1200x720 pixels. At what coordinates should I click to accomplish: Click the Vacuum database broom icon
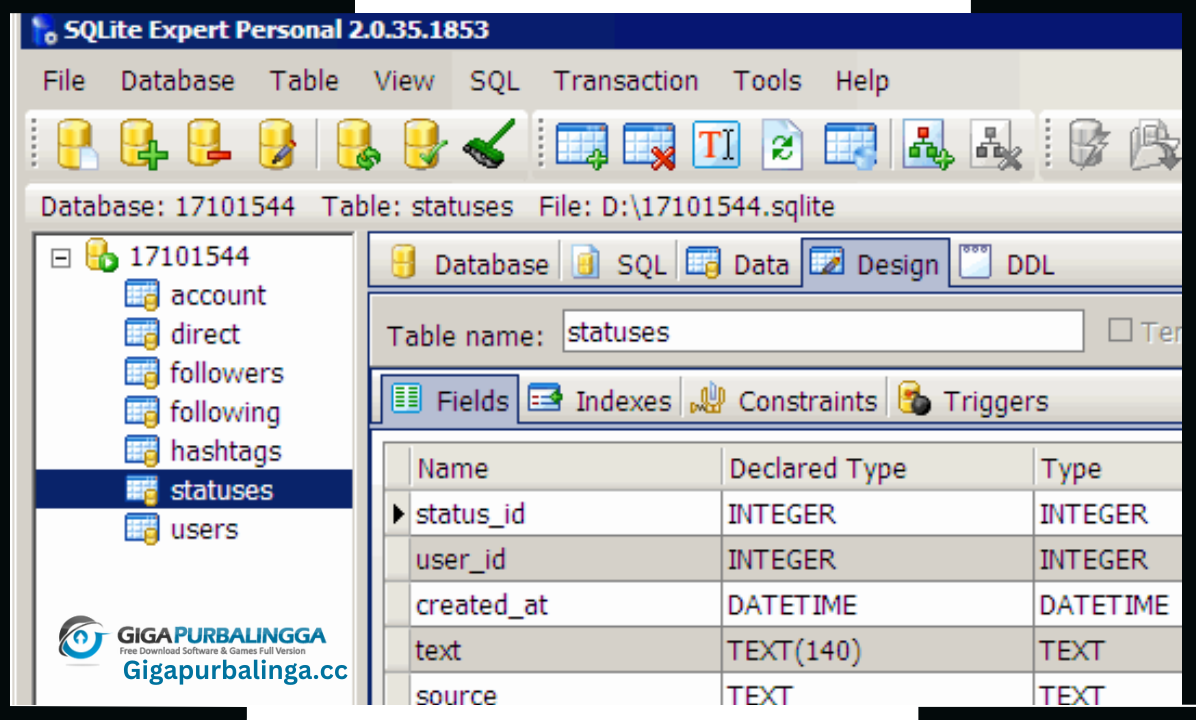click(488, 145)
